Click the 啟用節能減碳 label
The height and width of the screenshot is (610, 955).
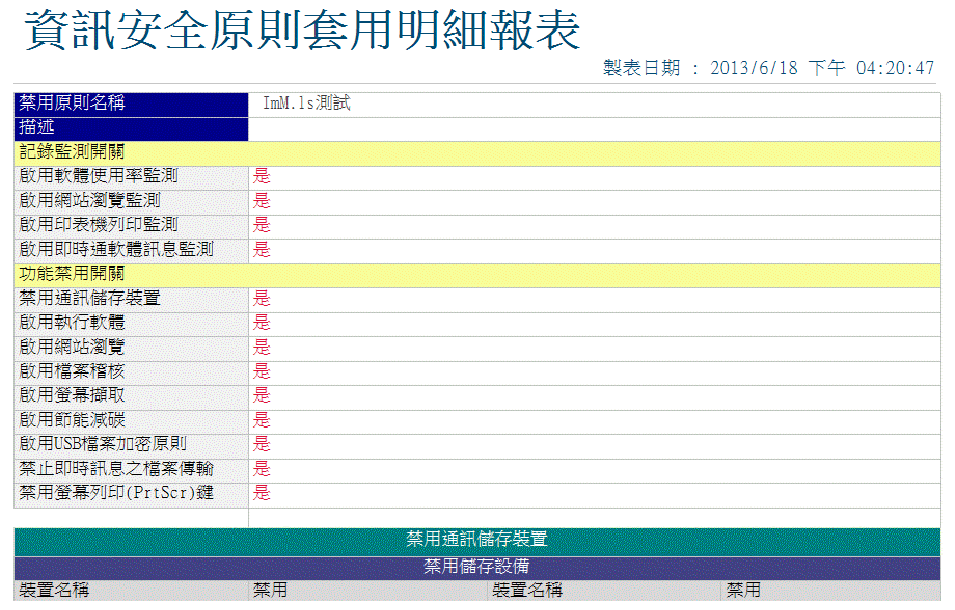coord(72,419)
